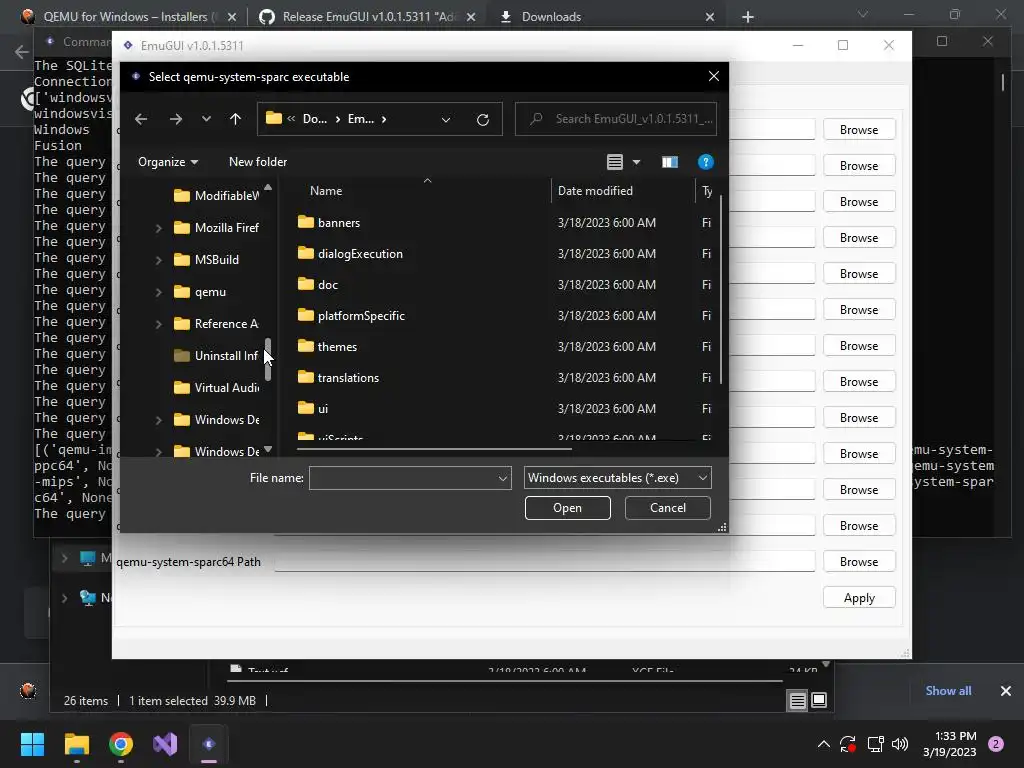Click the qemu-system-sparc64 Path field
1024x768 pixels.
tap(545, 562)
